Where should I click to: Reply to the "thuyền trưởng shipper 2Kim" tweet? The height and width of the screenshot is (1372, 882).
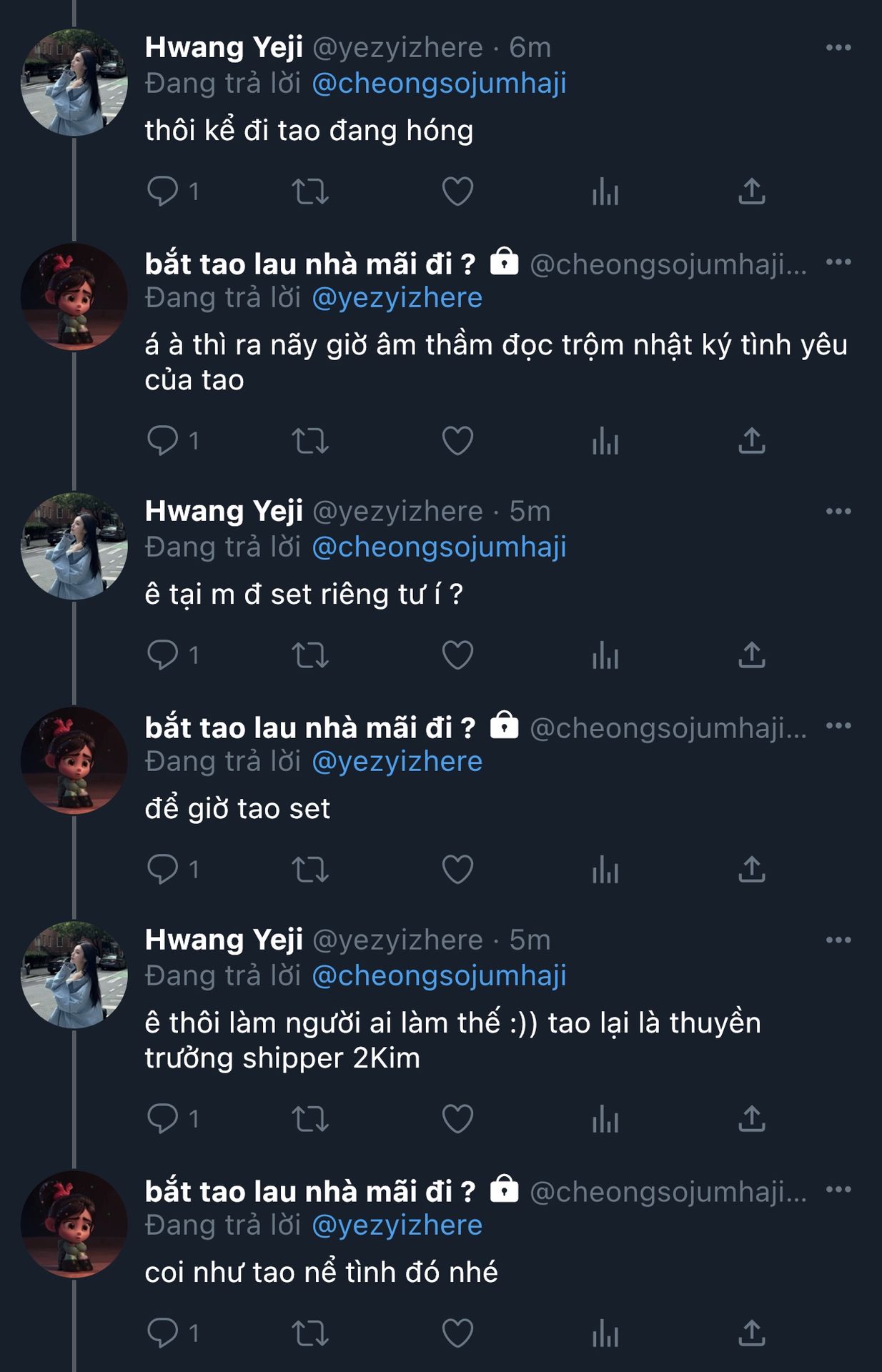pyautogui.click(x=163, y=1119)
